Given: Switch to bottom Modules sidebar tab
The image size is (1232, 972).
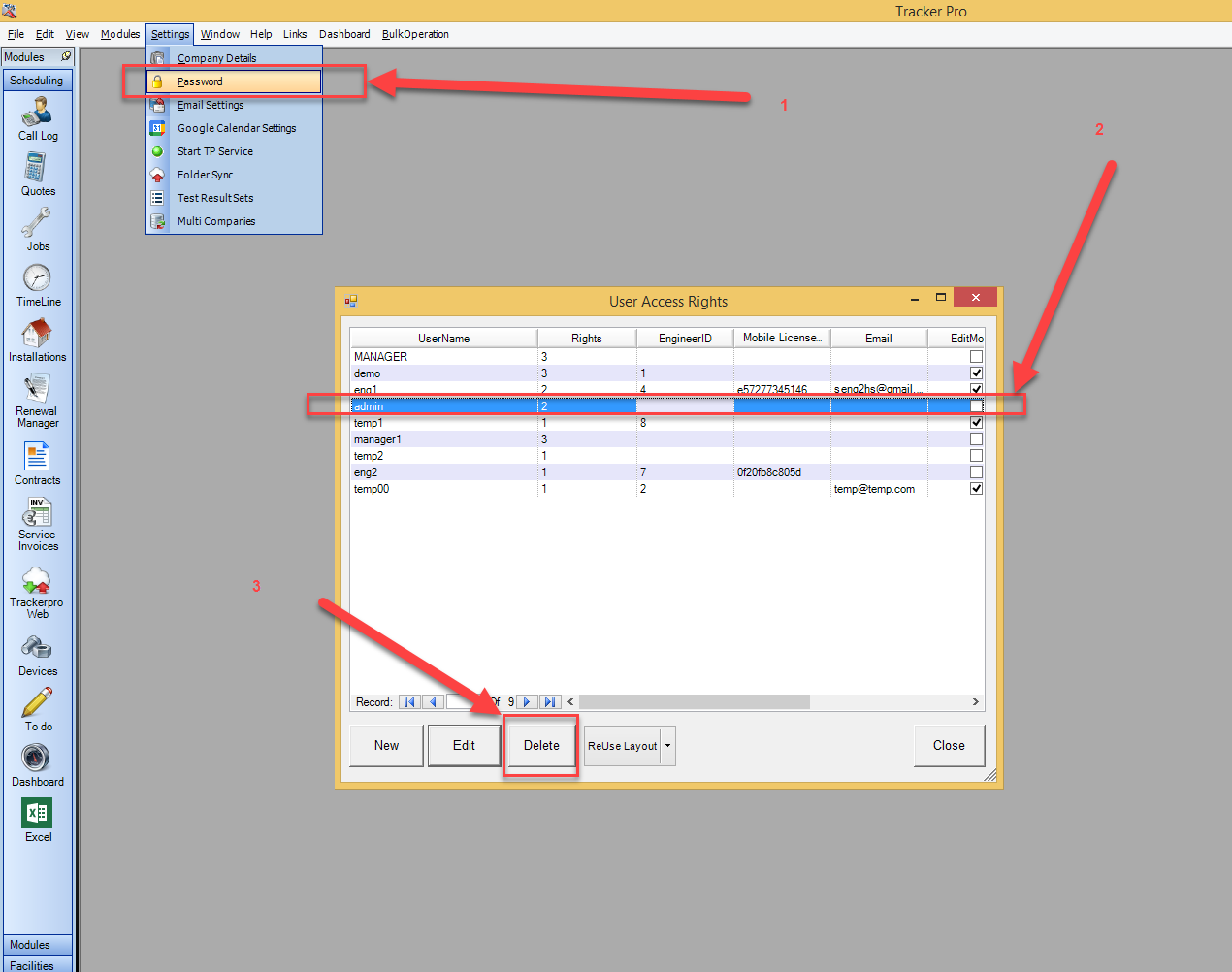Looking at the screenshot, I should point(37,945).
